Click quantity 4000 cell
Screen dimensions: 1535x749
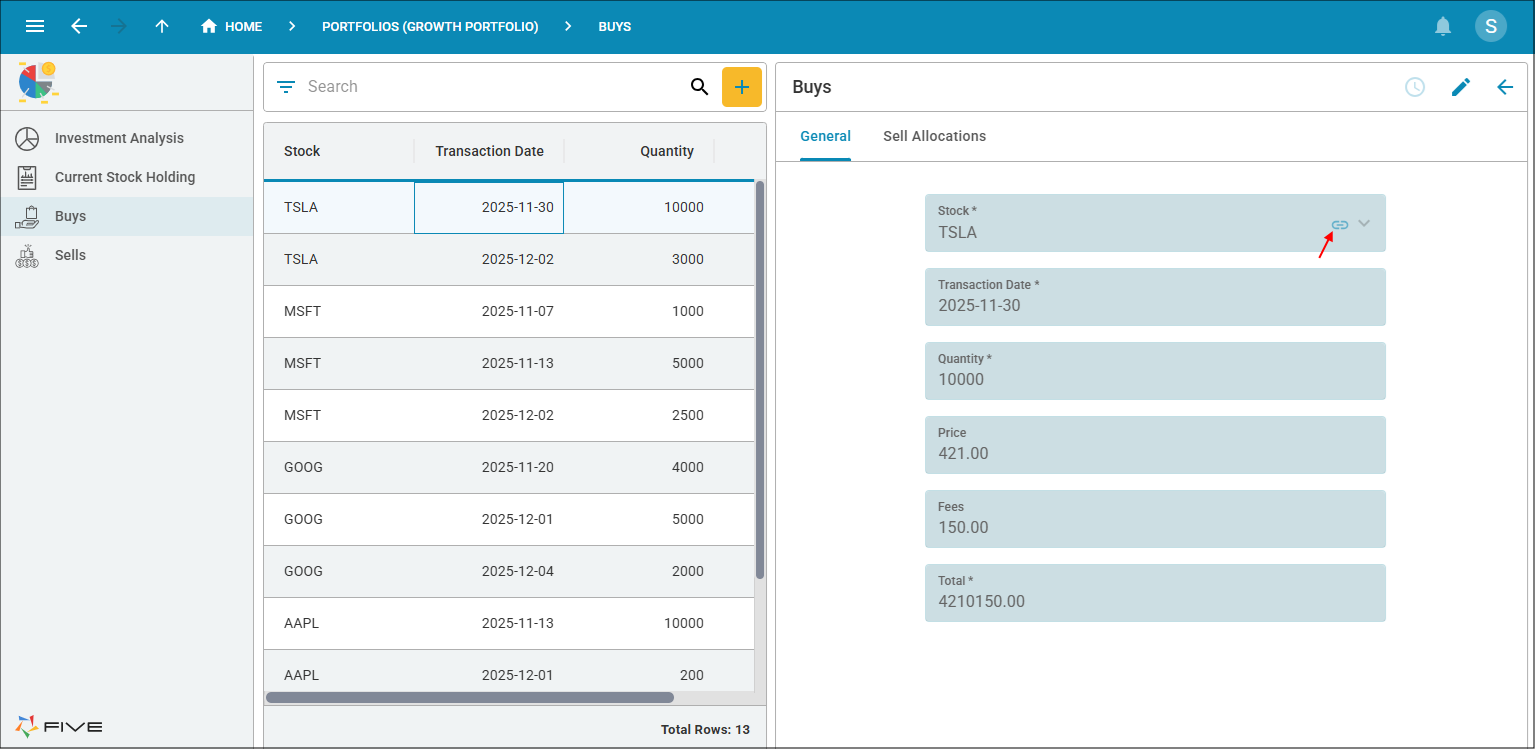pos(639,468)
